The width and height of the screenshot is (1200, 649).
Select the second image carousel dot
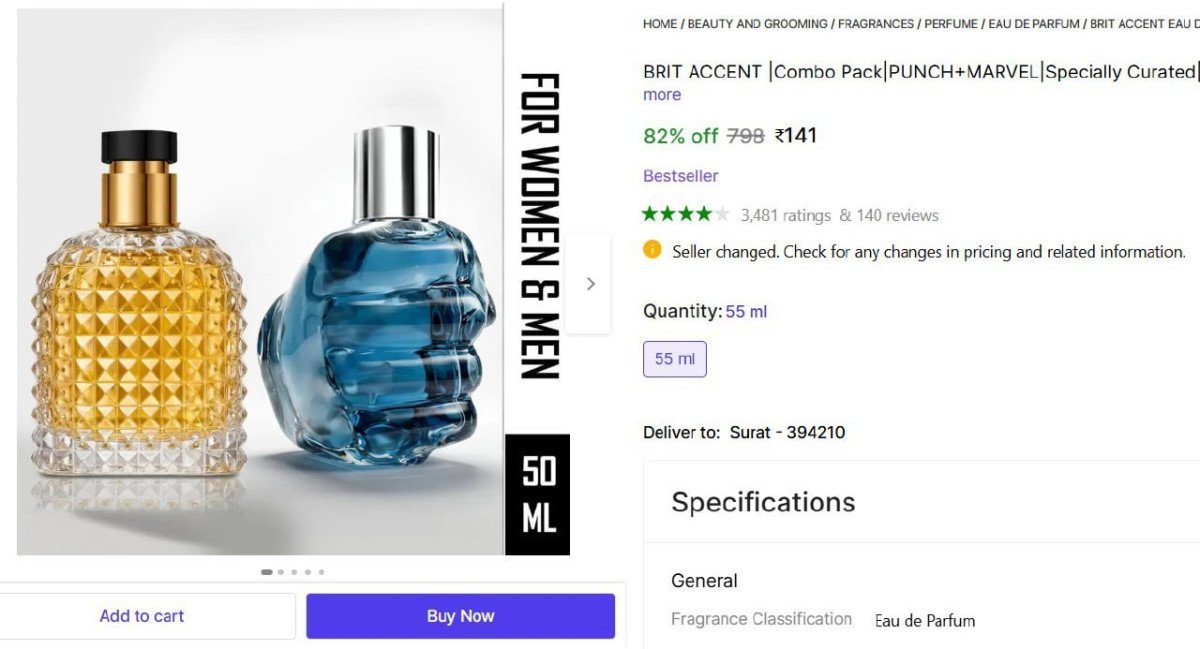pos(281,572)
